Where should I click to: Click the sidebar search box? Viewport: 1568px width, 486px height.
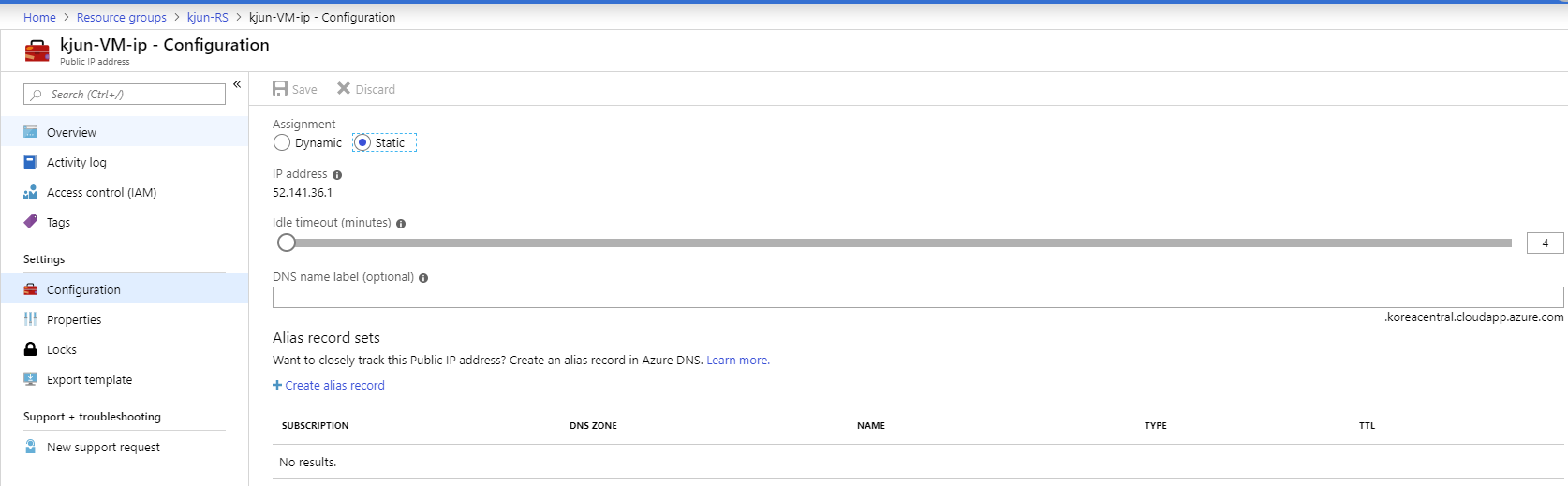pyautogui.click(x=125, y=94)
